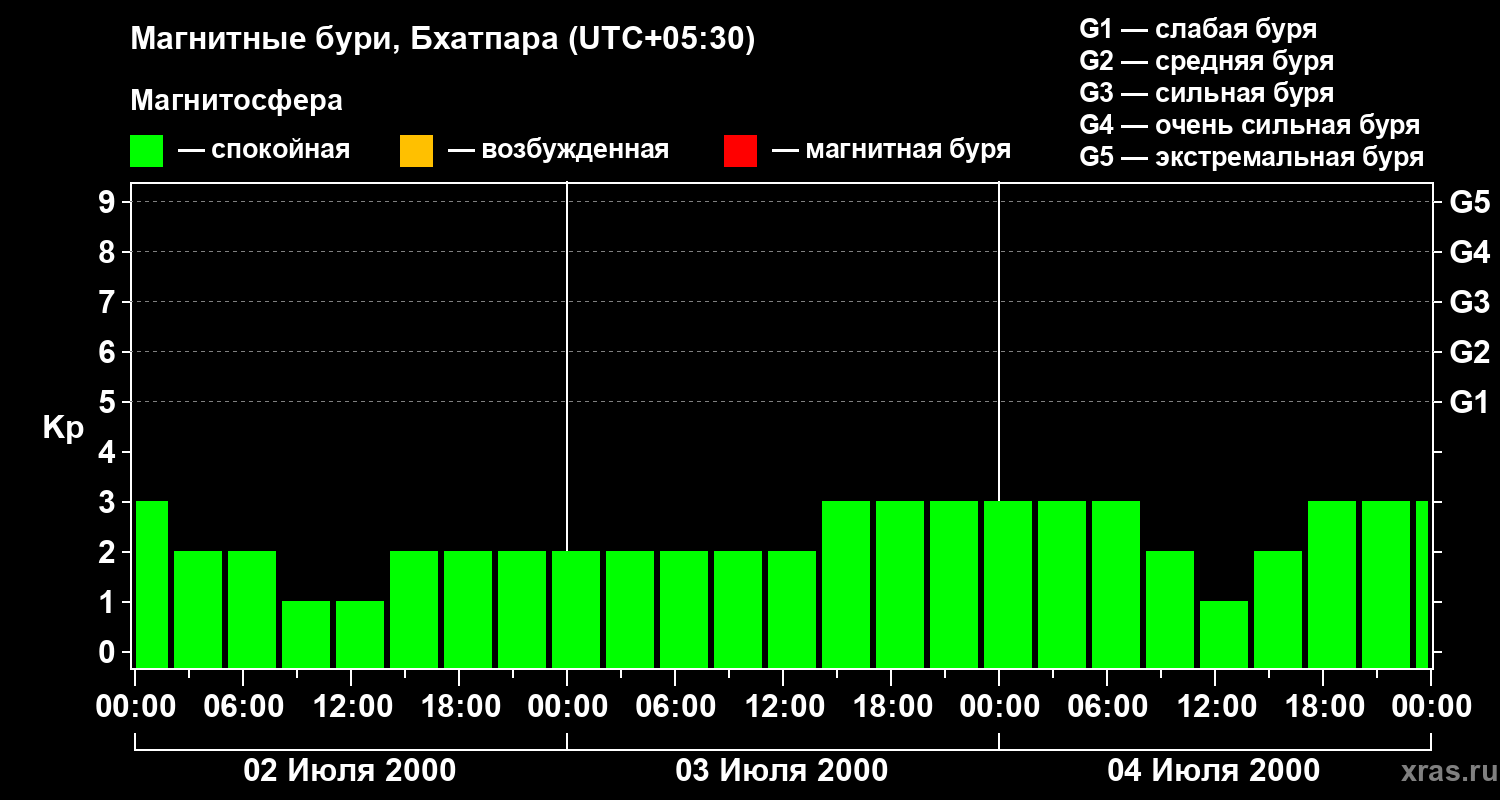Click the G4 — очень сильная буря legend text
This screenshot has width=1500, height=800.
tap(1250, 125)
